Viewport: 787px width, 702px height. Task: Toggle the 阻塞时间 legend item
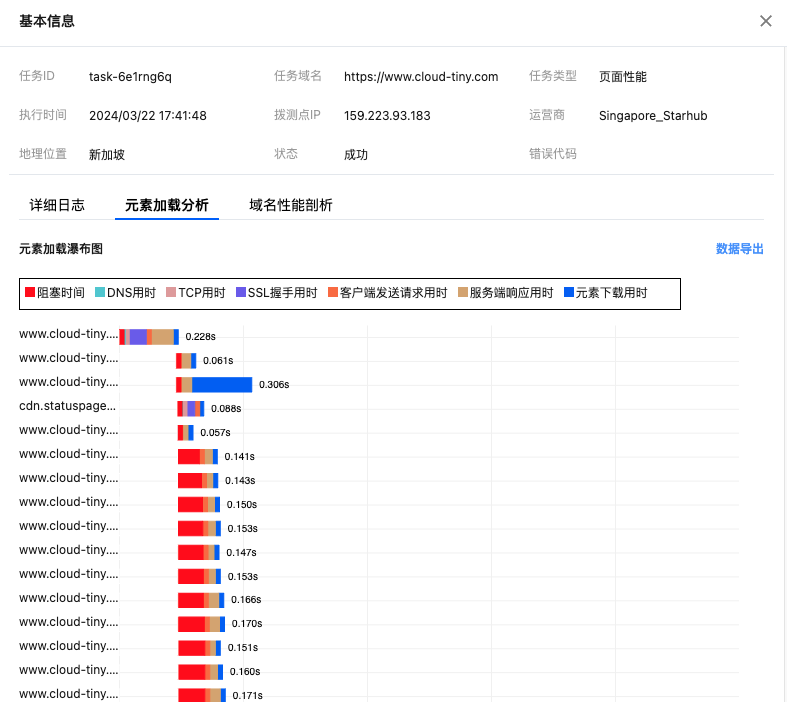(54, 293)
